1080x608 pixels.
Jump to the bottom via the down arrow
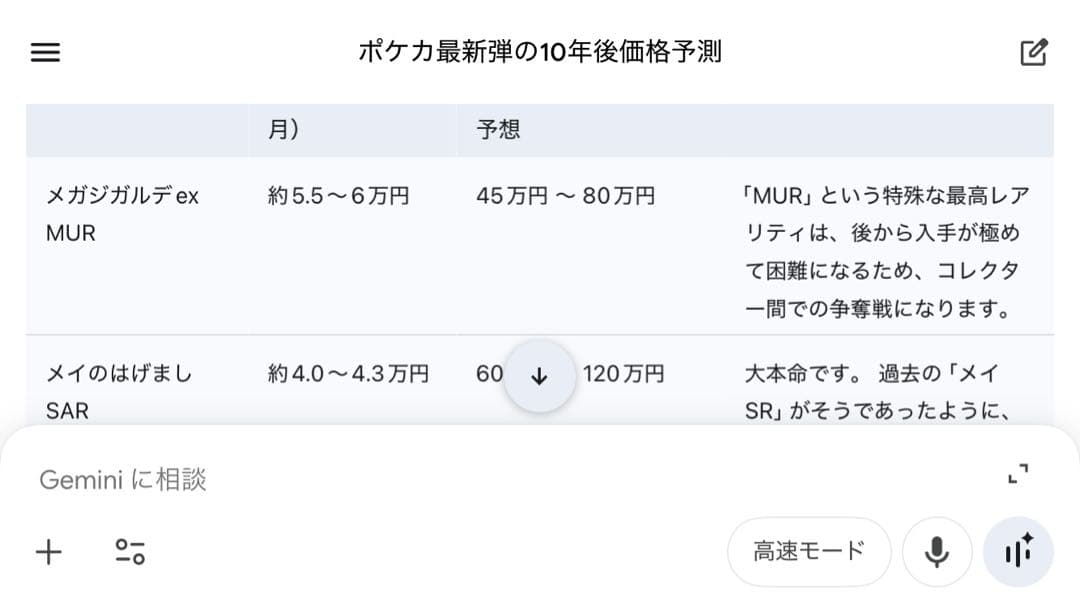539,375
